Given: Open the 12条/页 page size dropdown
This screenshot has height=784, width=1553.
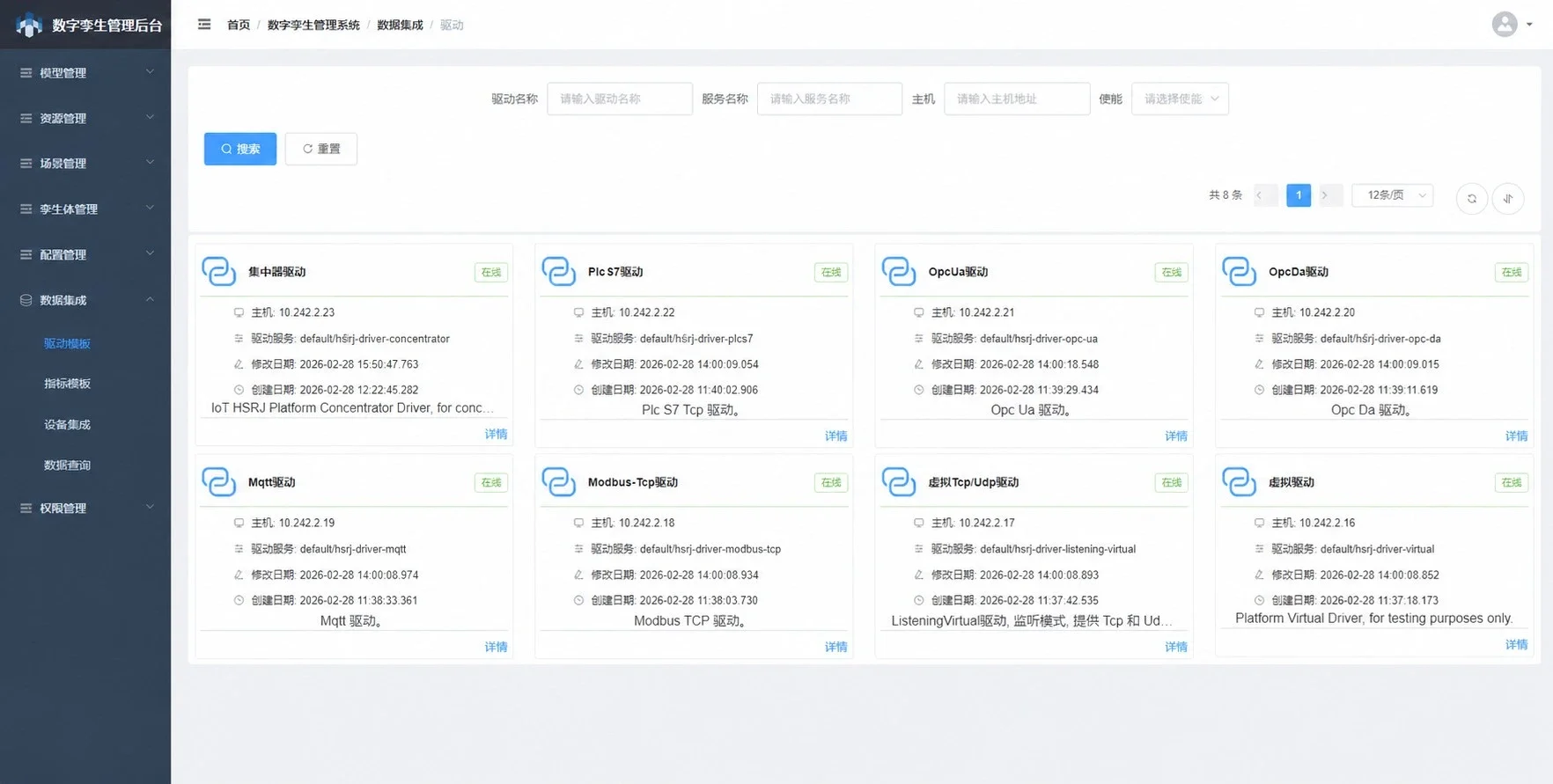Looking at the screenshot, I should pyautogui.click(x=1395, y=195).
